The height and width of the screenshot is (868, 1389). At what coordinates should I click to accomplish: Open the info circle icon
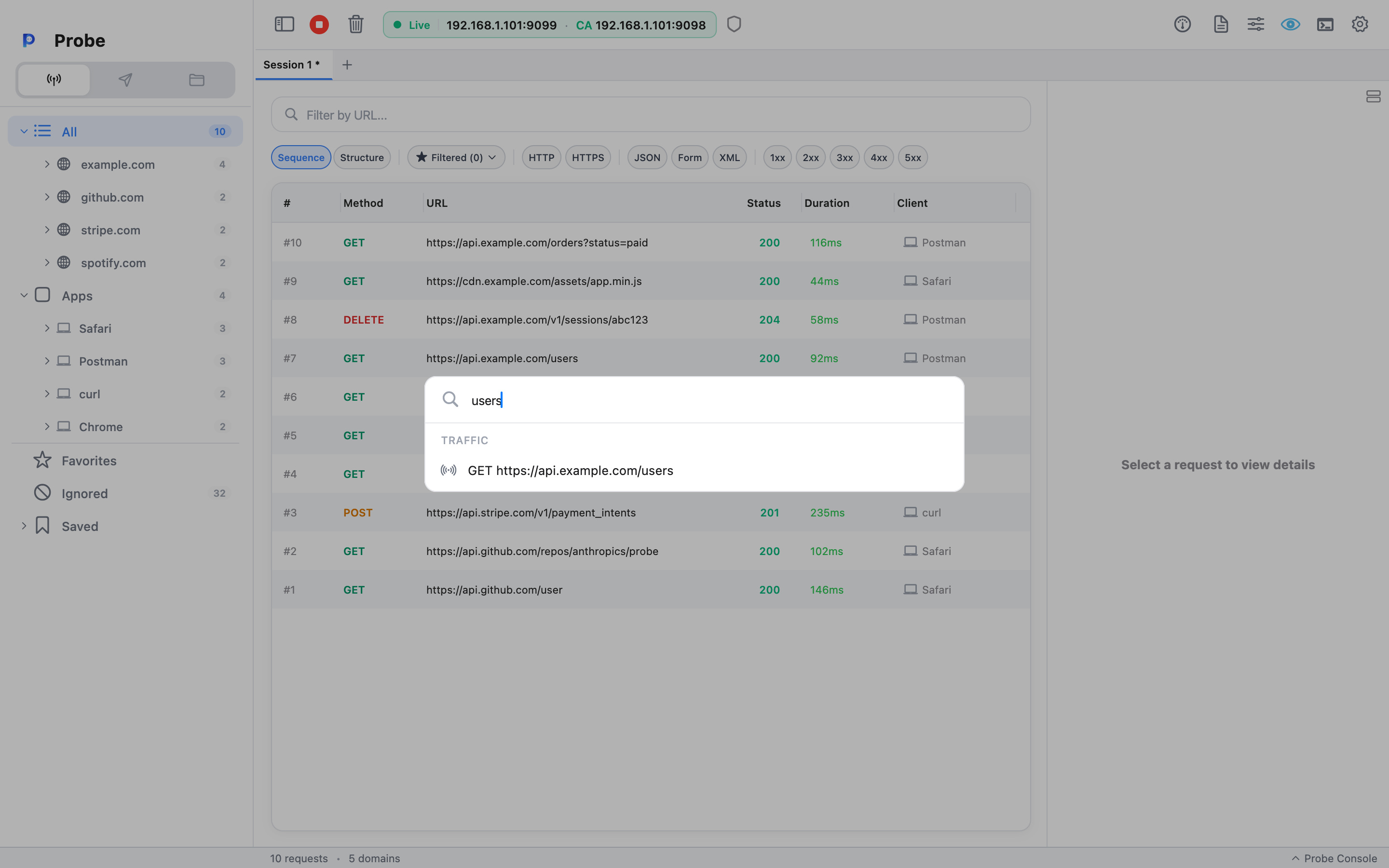(1183, 24)
